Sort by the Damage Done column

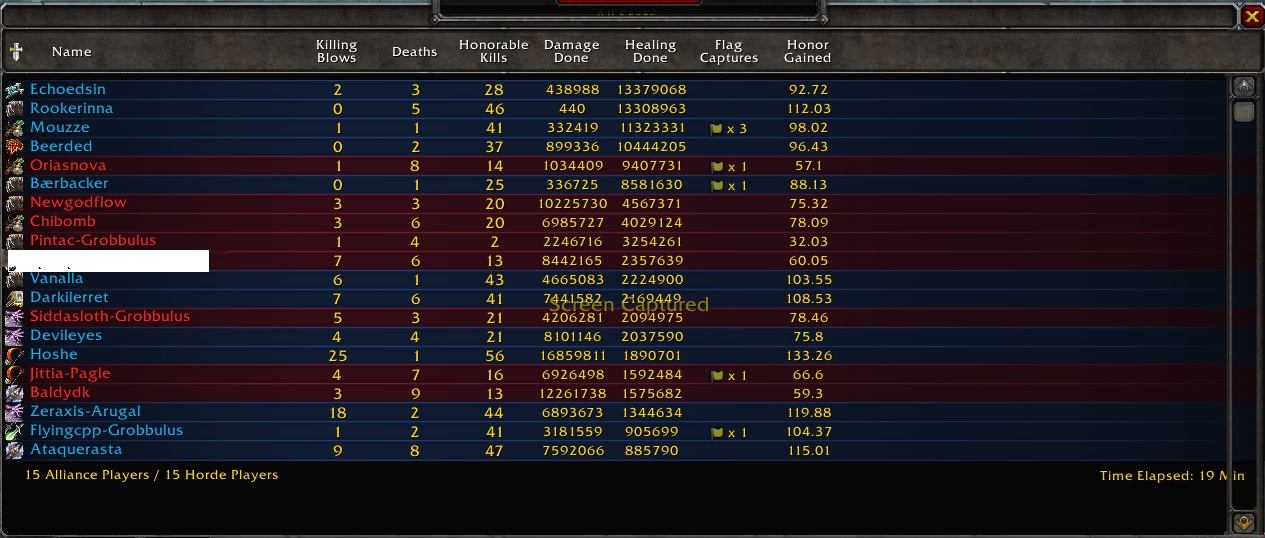[x=572, y=51]
